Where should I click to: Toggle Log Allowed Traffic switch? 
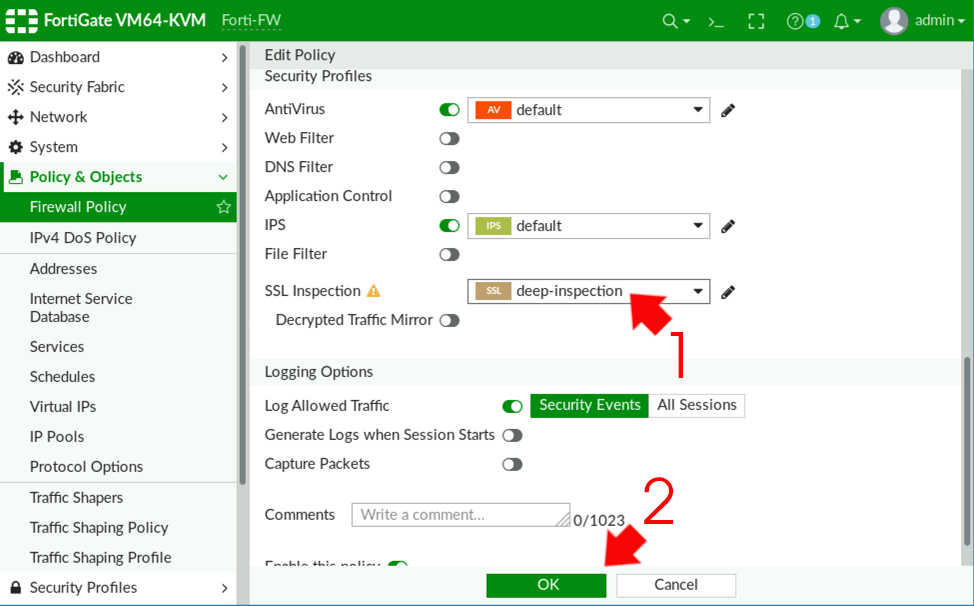pos(512,406)
